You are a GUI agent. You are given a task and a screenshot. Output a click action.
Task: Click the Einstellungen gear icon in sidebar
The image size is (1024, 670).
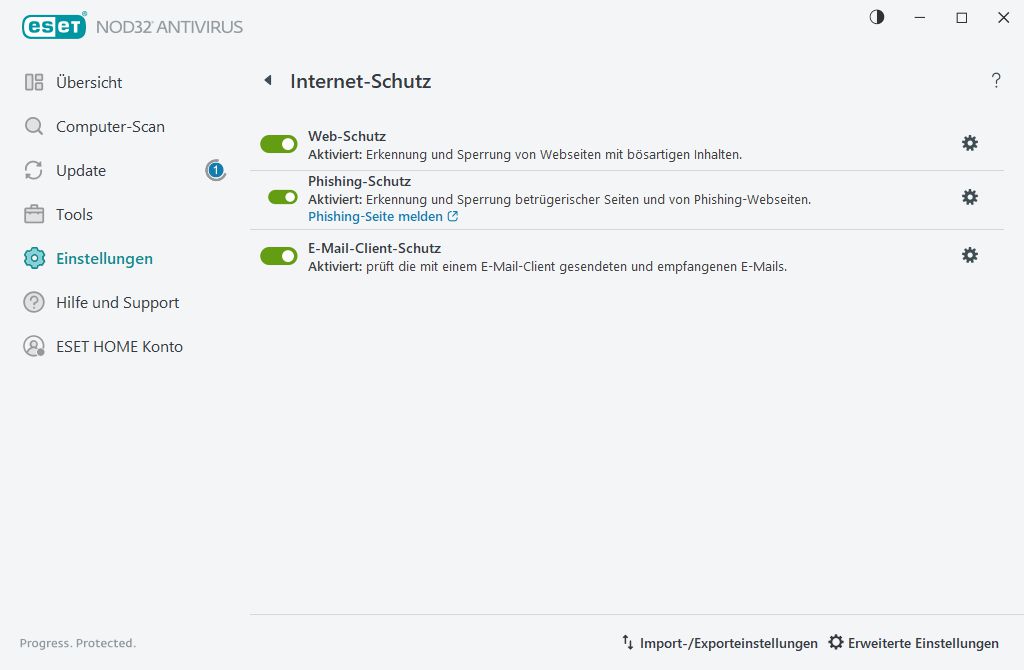33,258
